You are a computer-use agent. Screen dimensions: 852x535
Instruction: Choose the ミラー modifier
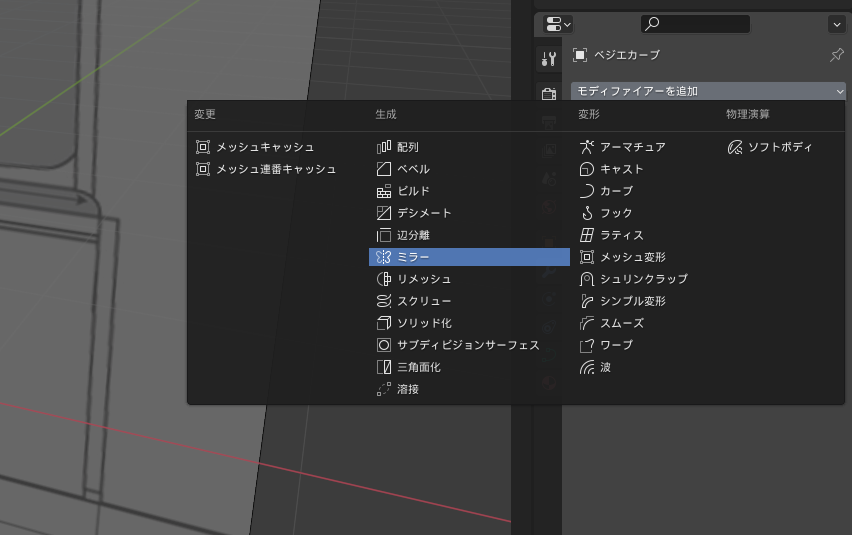tap(469, 257)
